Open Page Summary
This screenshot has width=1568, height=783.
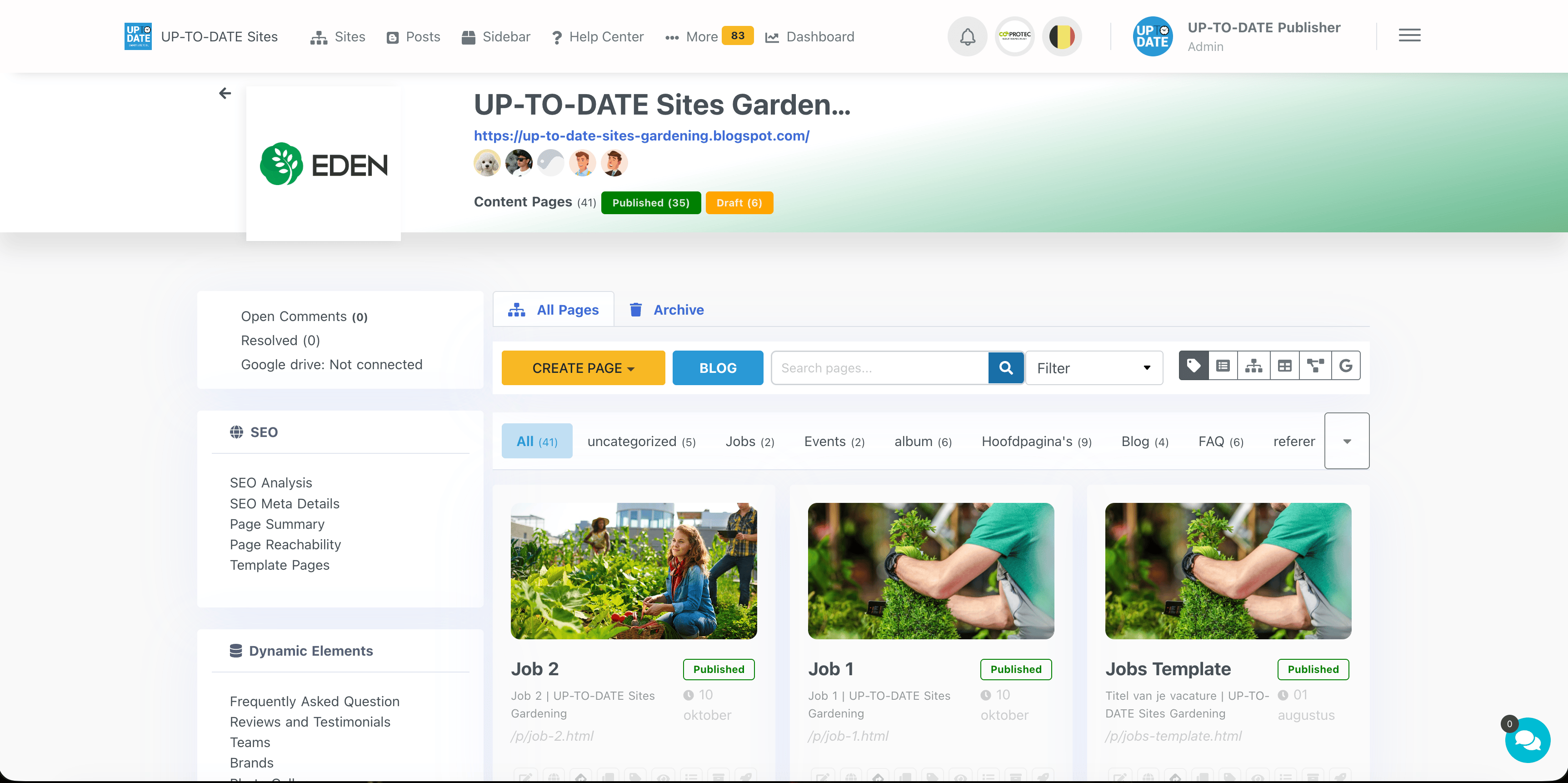coord(277,524)
